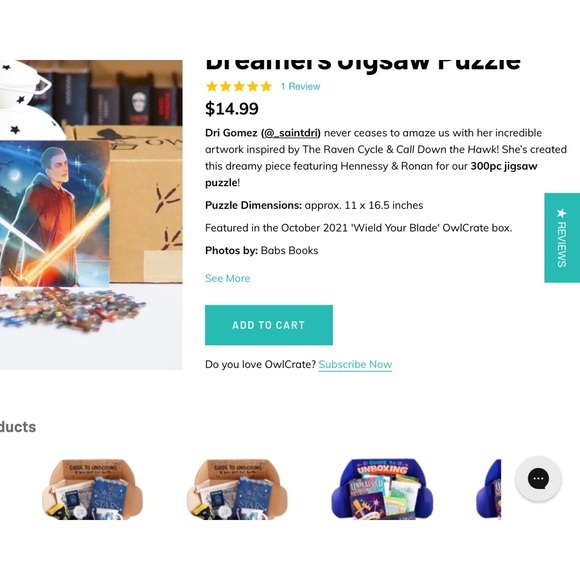Open the @_saintdri artist link
The width and height of the screenshot is (580, 580).
291,133
